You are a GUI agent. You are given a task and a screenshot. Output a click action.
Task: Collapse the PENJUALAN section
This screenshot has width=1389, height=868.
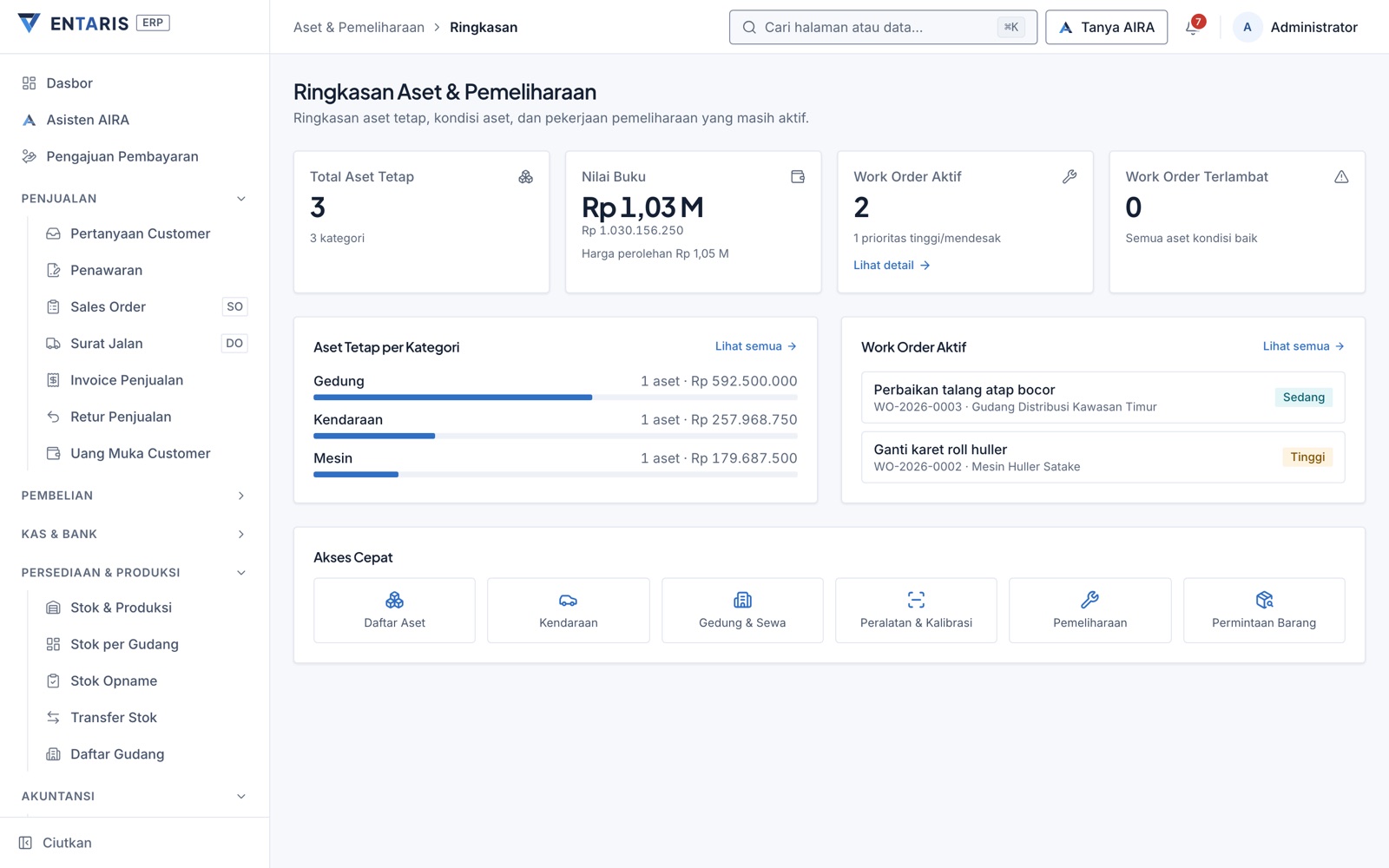(x=135, y=199)
